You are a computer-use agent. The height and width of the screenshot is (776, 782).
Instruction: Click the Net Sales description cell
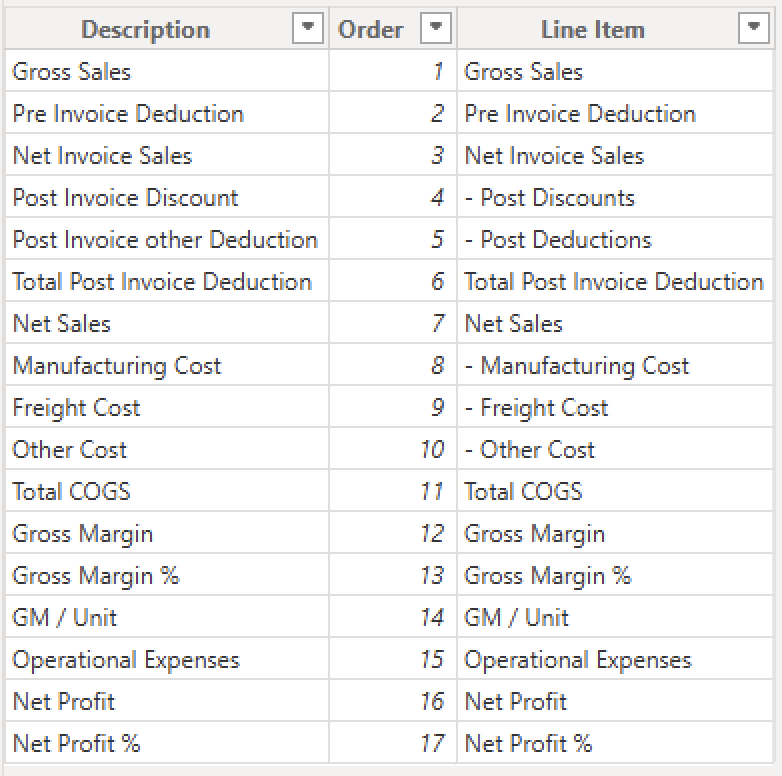167,322
